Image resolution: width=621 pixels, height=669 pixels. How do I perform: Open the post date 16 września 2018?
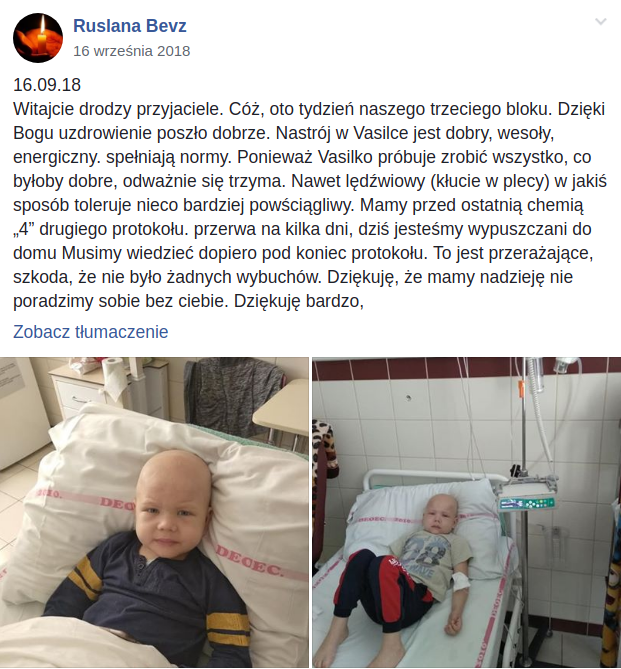(x=131, y=51)
